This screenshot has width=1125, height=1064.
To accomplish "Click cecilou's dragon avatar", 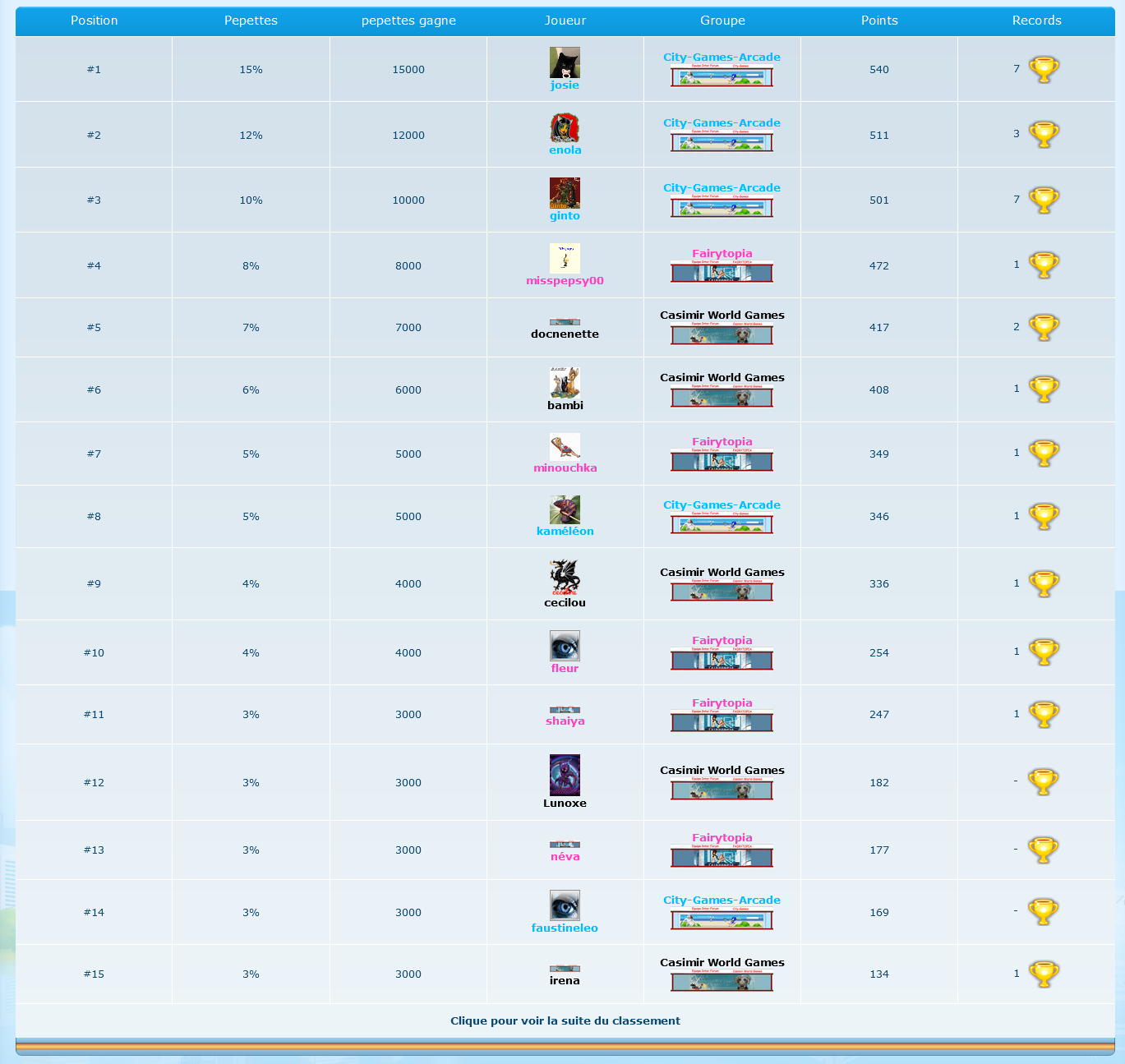I will [x=565, y=577].
